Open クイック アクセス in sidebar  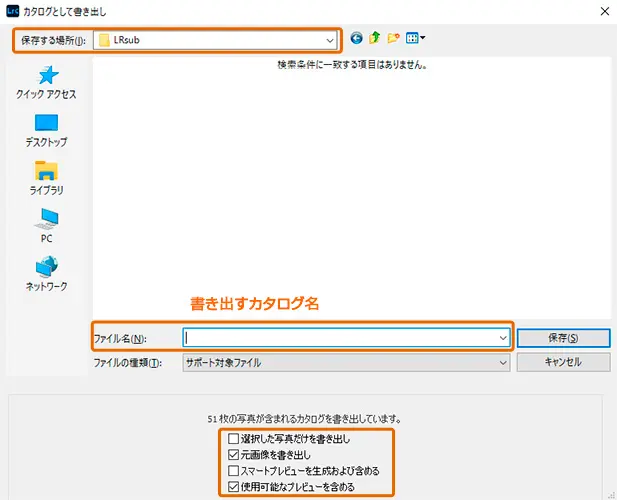point(46,83)
